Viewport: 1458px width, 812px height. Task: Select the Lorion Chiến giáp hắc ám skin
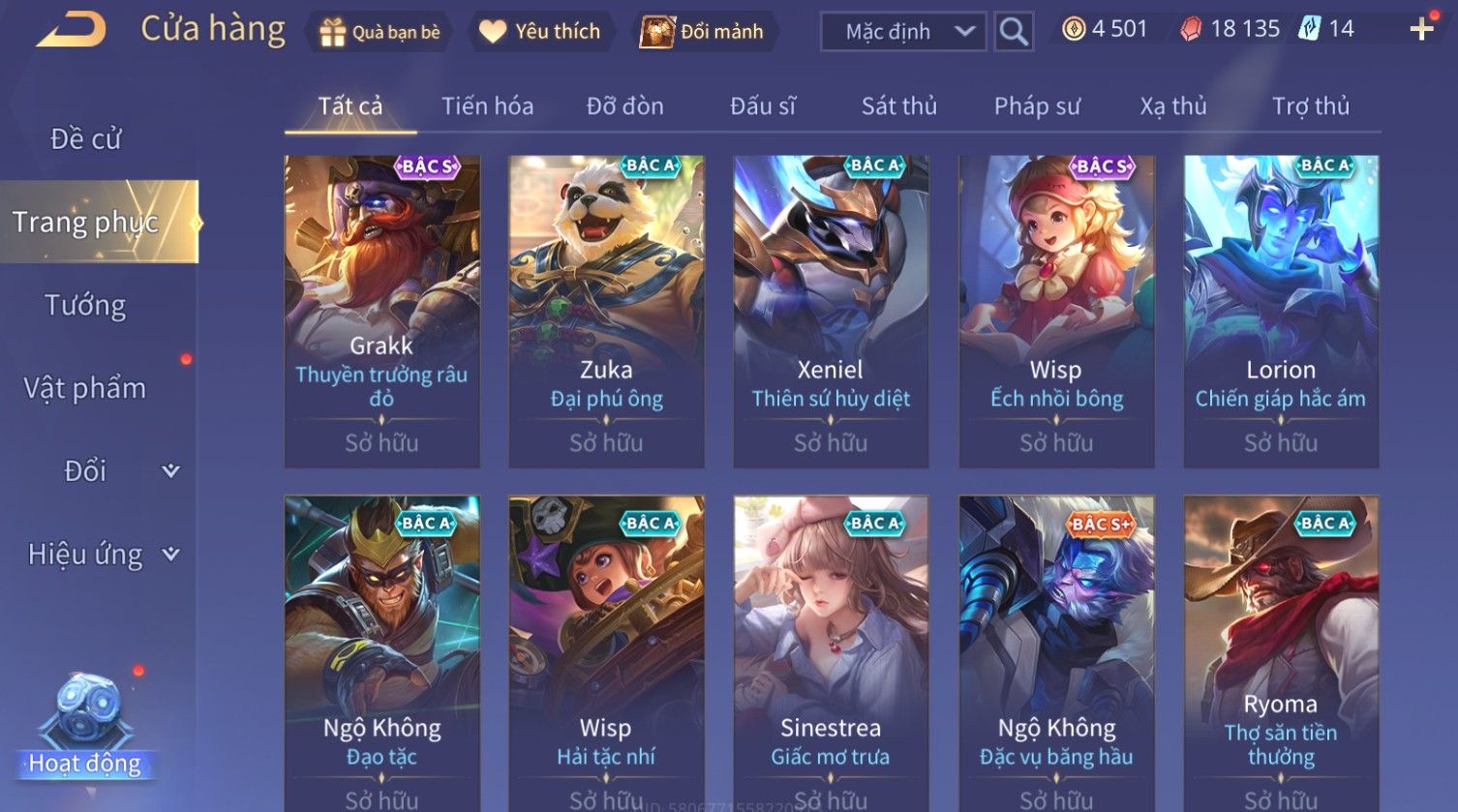(x=1281, y=312)
